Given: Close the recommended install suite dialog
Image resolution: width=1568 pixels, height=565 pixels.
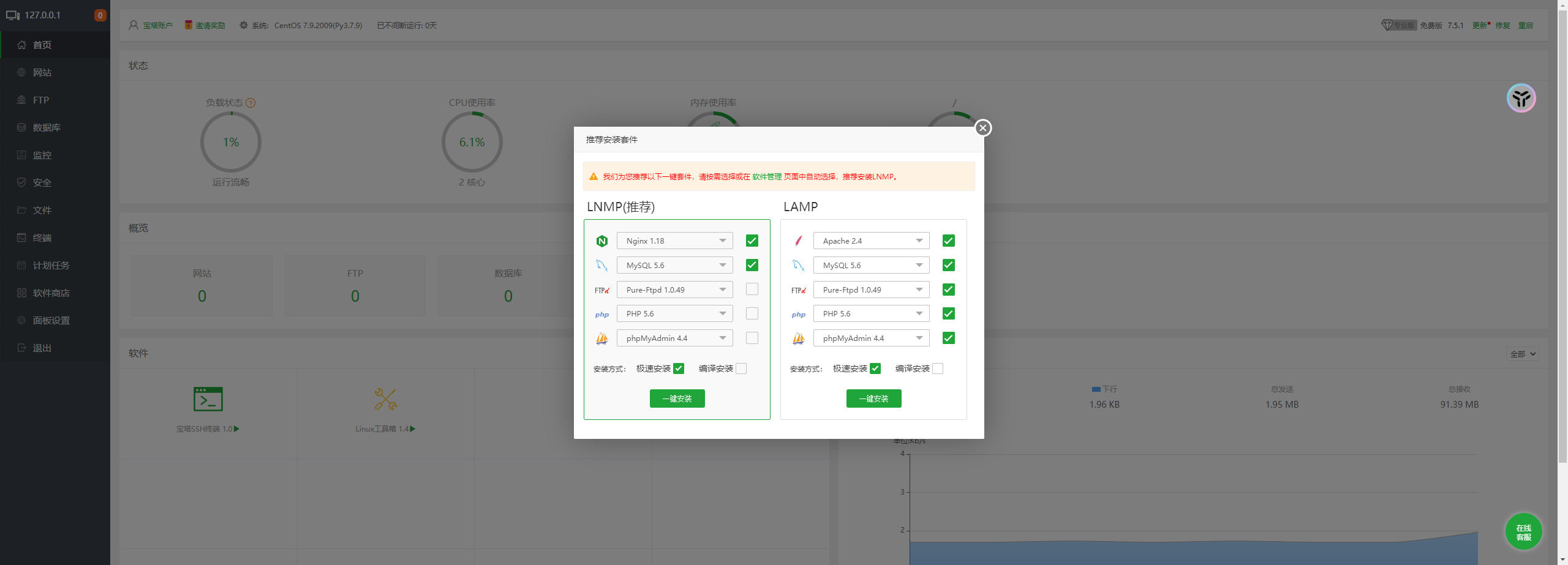Looking at the screenshot, I should pyautogui.click(x=983, y=128).
